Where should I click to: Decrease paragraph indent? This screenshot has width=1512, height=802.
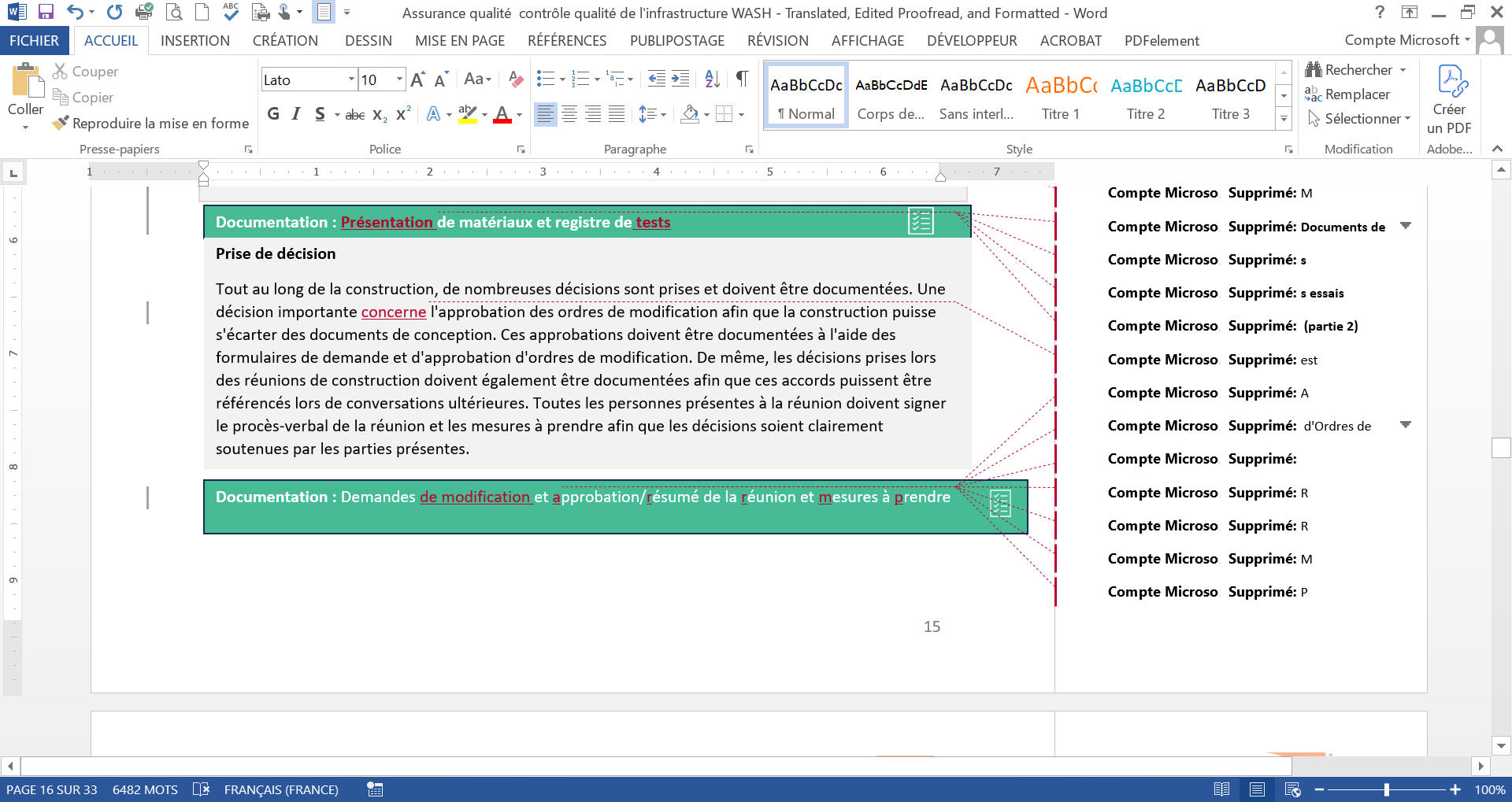point(656,79)
